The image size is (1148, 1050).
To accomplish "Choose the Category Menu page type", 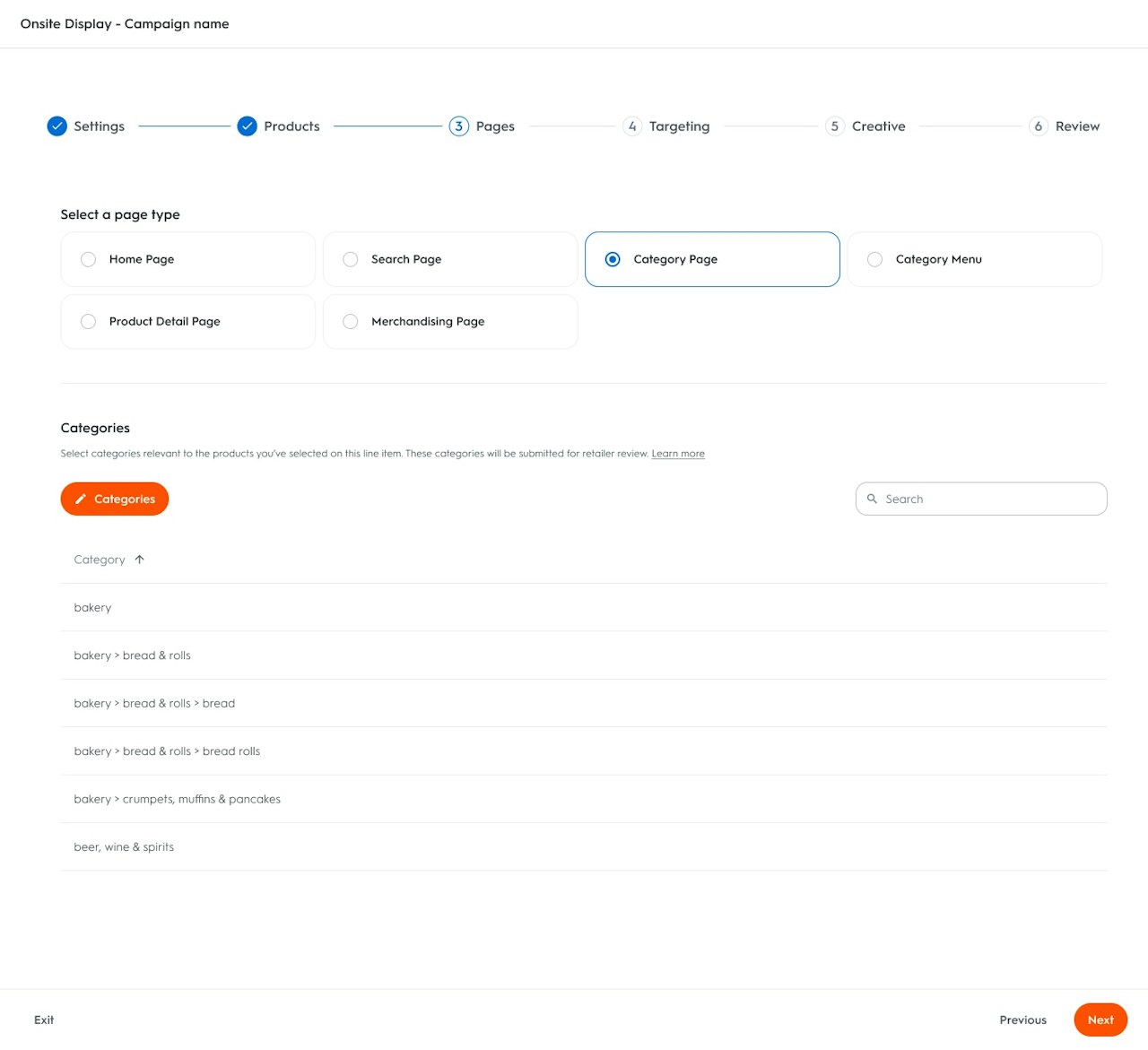I will pyautogui.click(x=875, y=259).
